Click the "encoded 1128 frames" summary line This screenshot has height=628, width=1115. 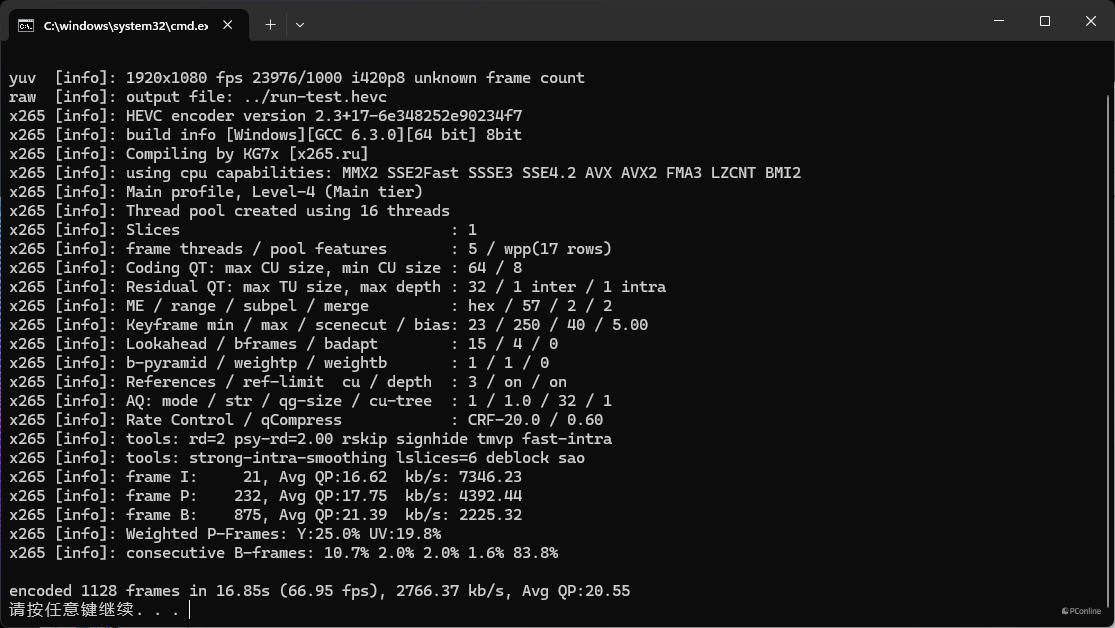pyautogui.click(x=319, y=592)
